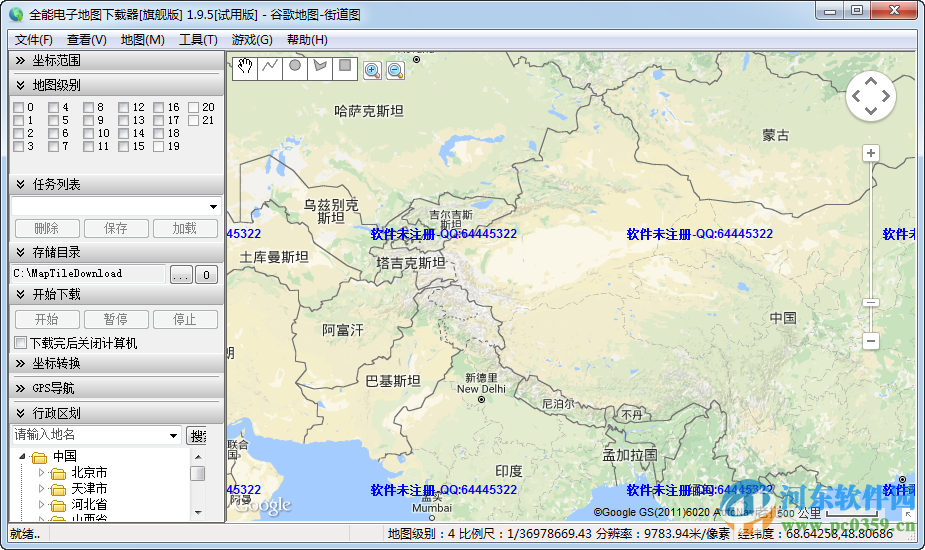Click the 停止 button
This screenshot has height=550, width=925.
[185, 319]
